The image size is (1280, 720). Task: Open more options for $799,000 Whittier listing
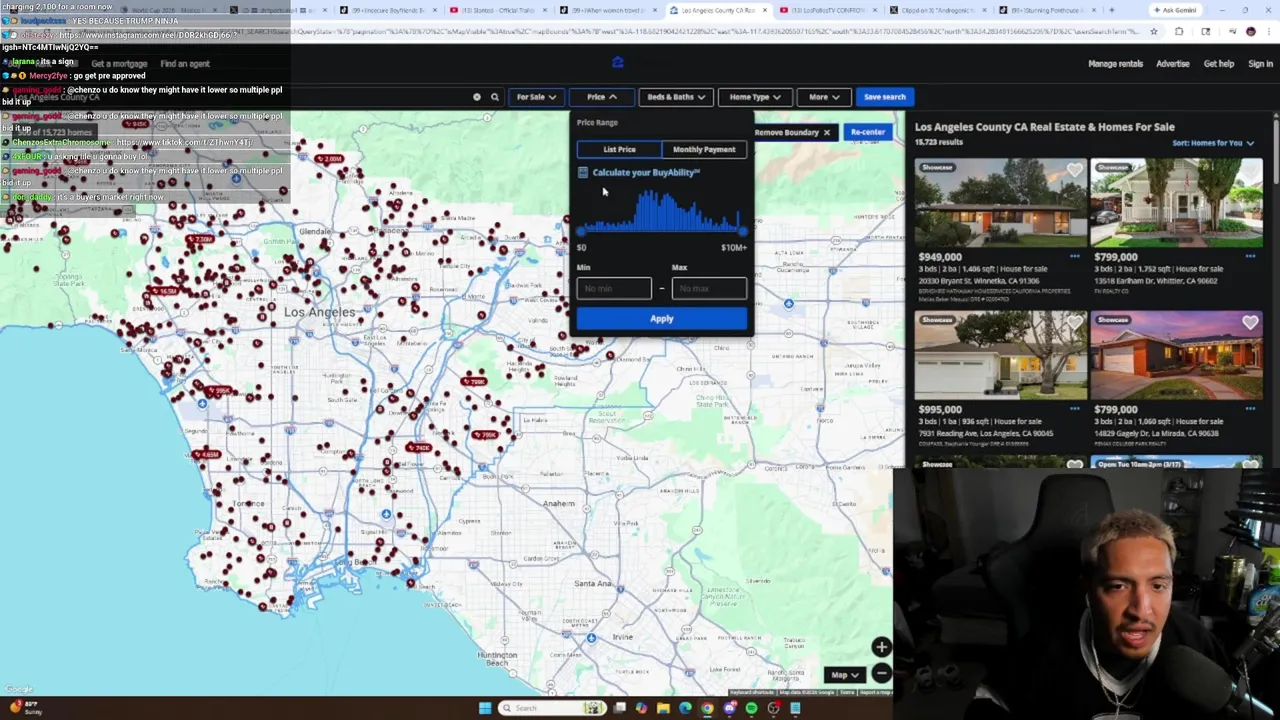(x=1250, y=257)
